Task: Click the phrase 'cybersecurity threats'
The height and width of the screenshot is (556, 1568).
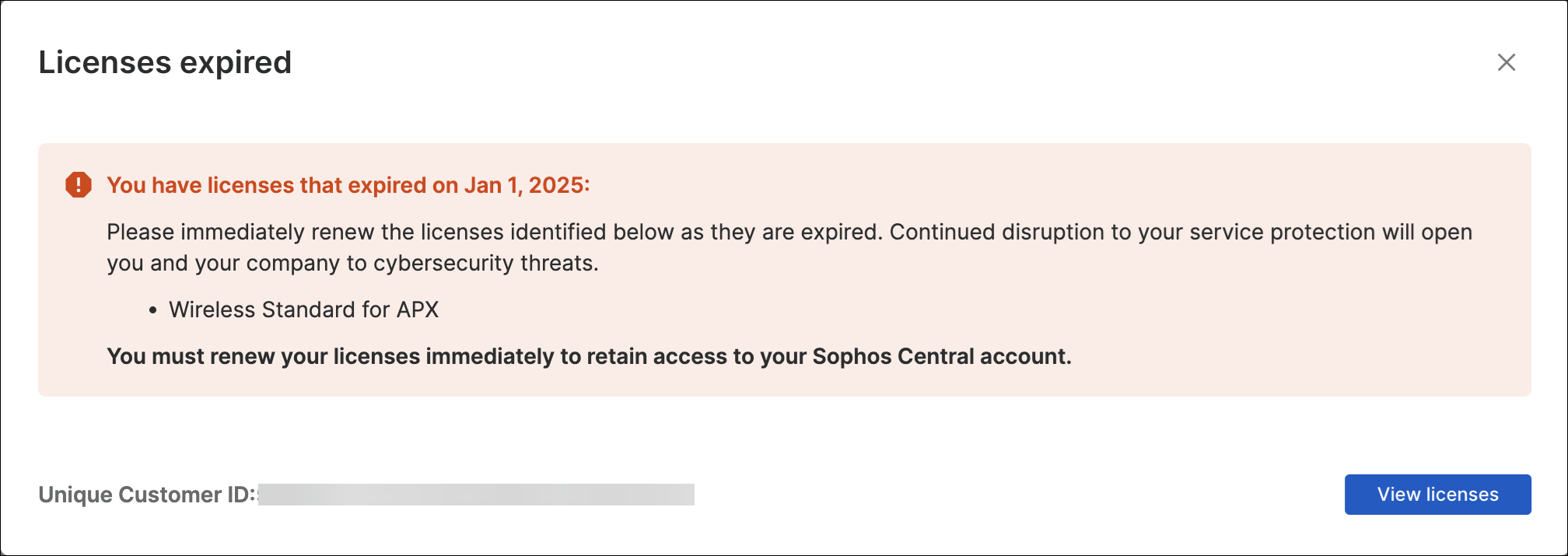Action: coord(485,263)
